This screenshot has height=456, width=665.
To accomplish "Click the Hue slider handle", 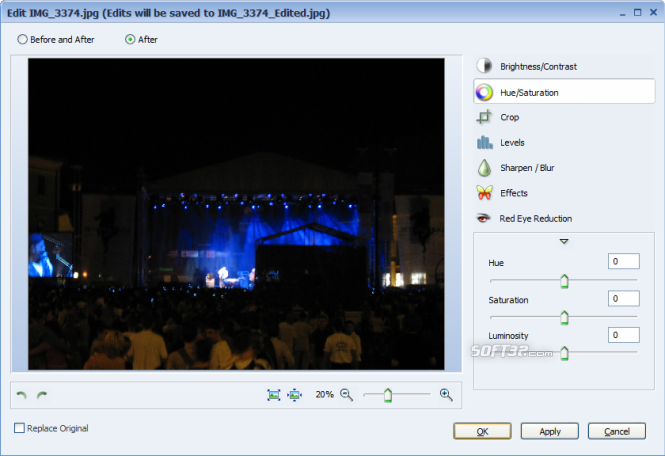I will 564,281.
